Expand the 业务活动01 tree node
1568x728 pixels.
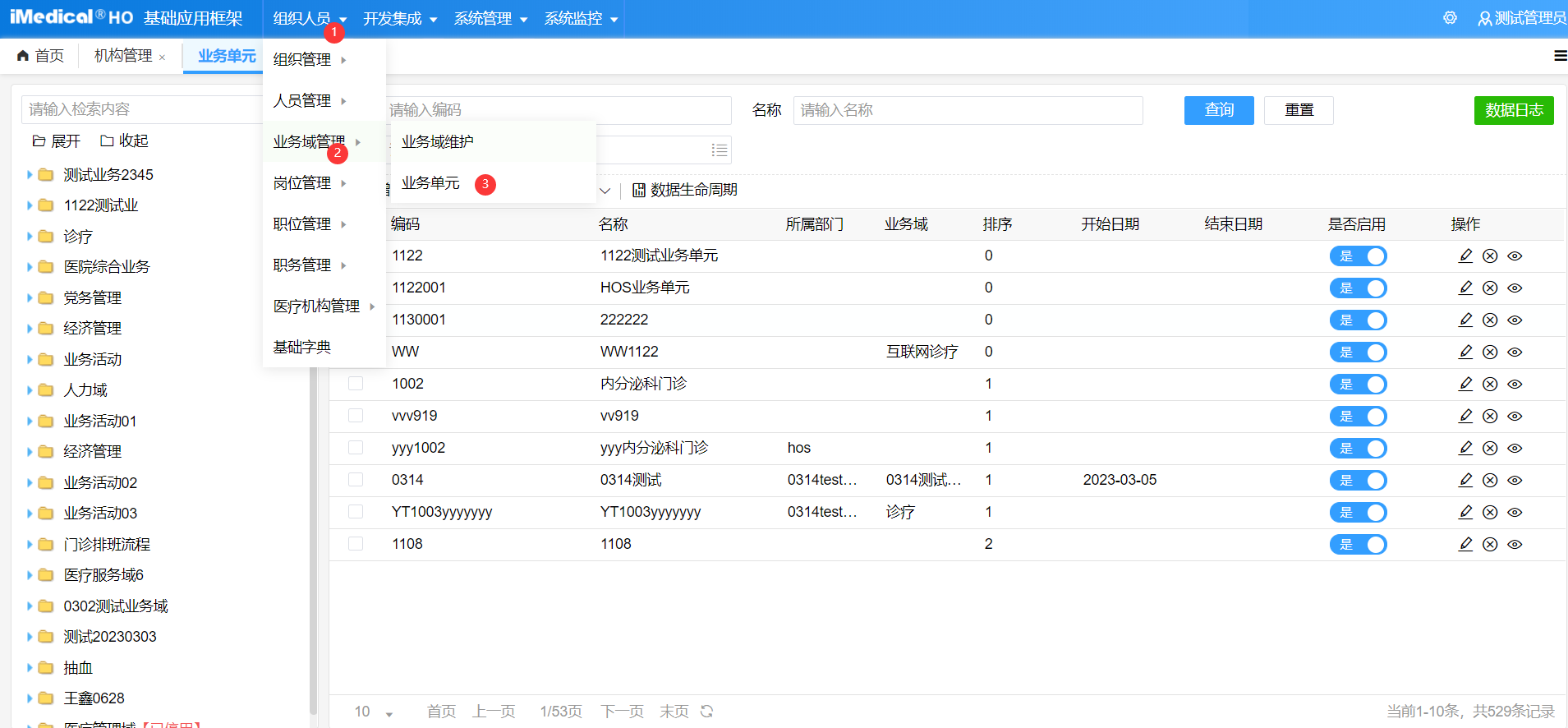[30, 421]
